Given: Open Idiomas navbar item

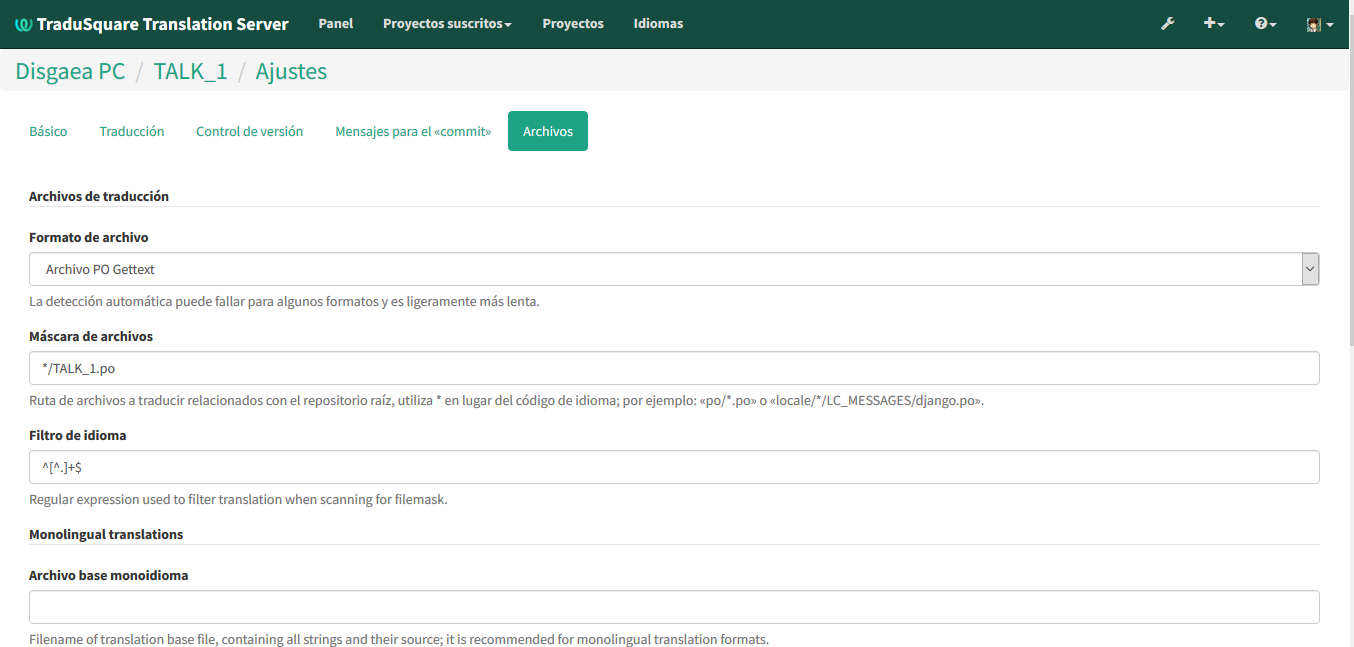Looking at the screenshot, I should (658, 24).
